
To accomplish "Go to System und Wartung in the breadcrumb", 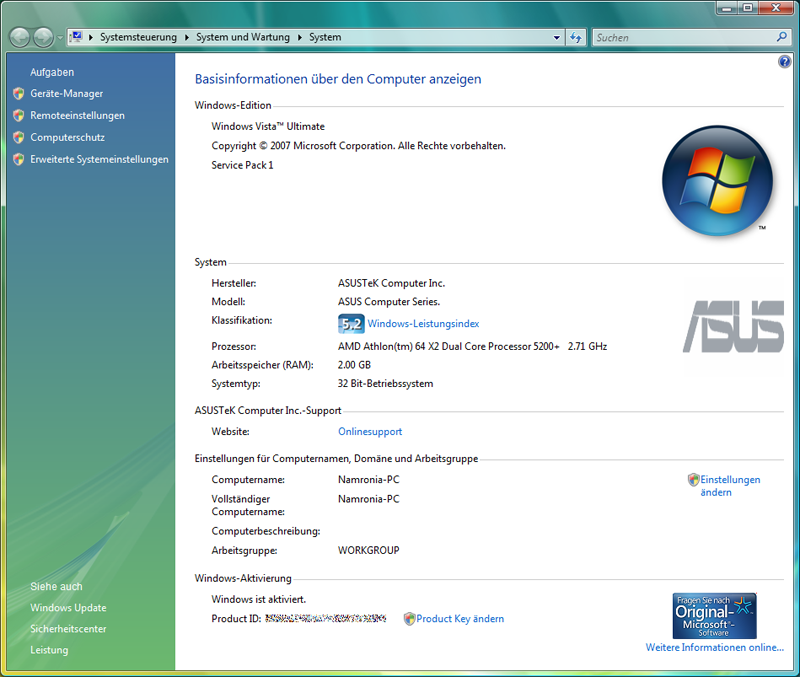I will tap(242, 37).
